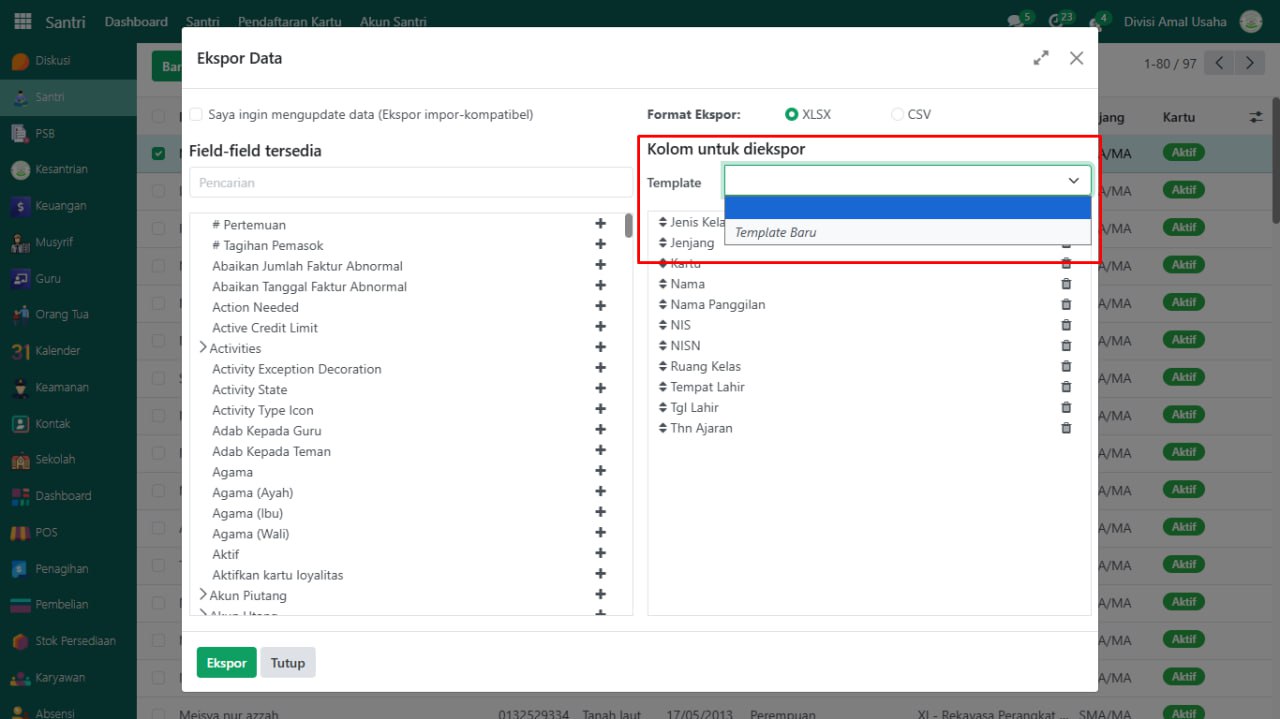This screenshot has height=719, width=1280.
Task: Delete the Tgl Lahir export column
Action: point(1066,408)
